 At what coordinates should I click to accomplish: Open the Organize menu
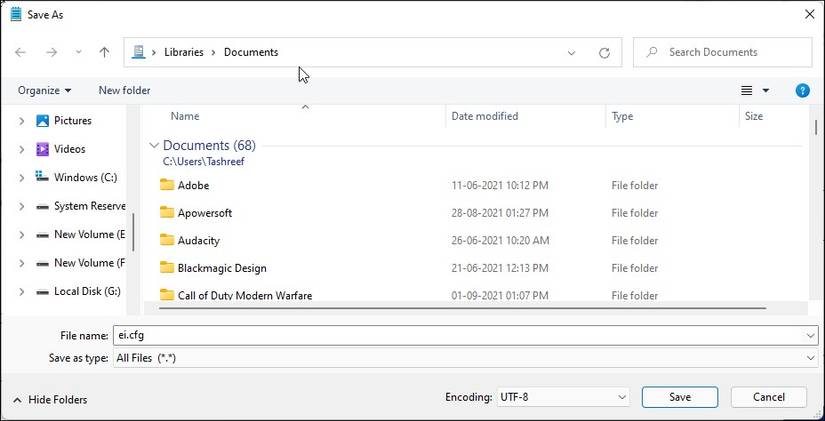tap(44, 90)
